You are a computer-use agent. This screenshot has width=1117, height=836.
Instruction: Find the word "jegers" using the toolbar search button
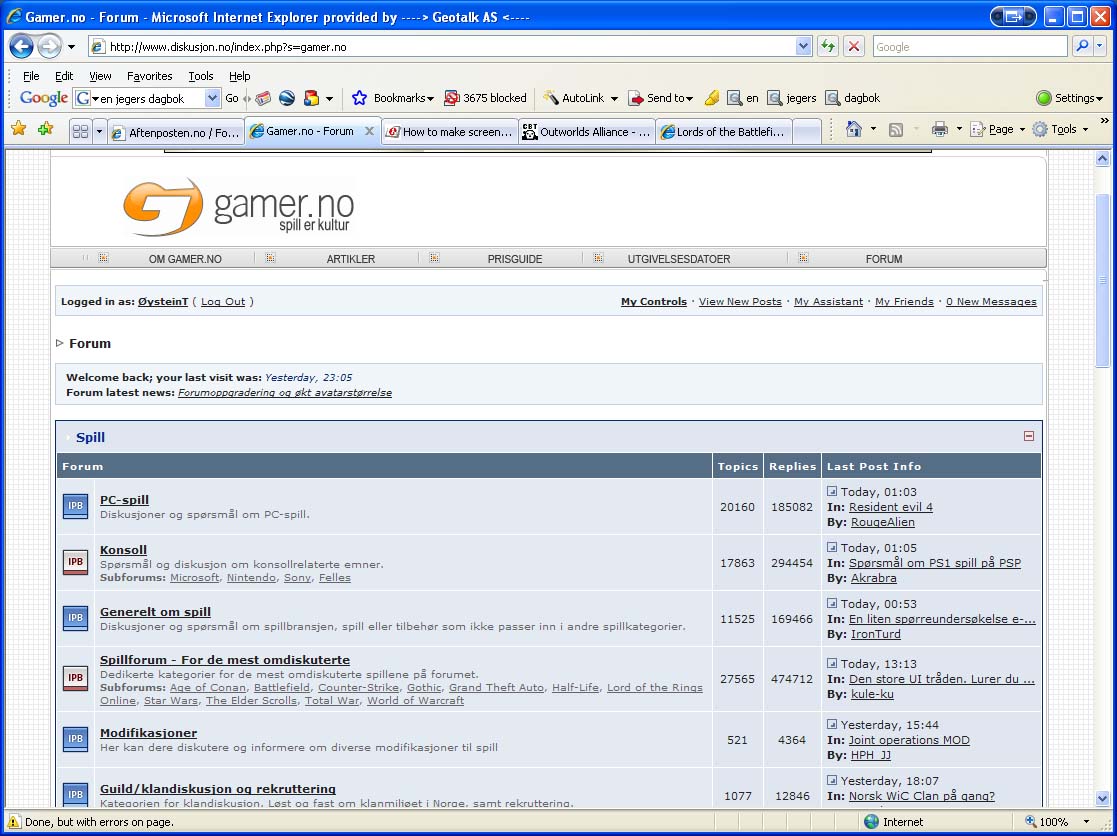[x=792, y=98]
